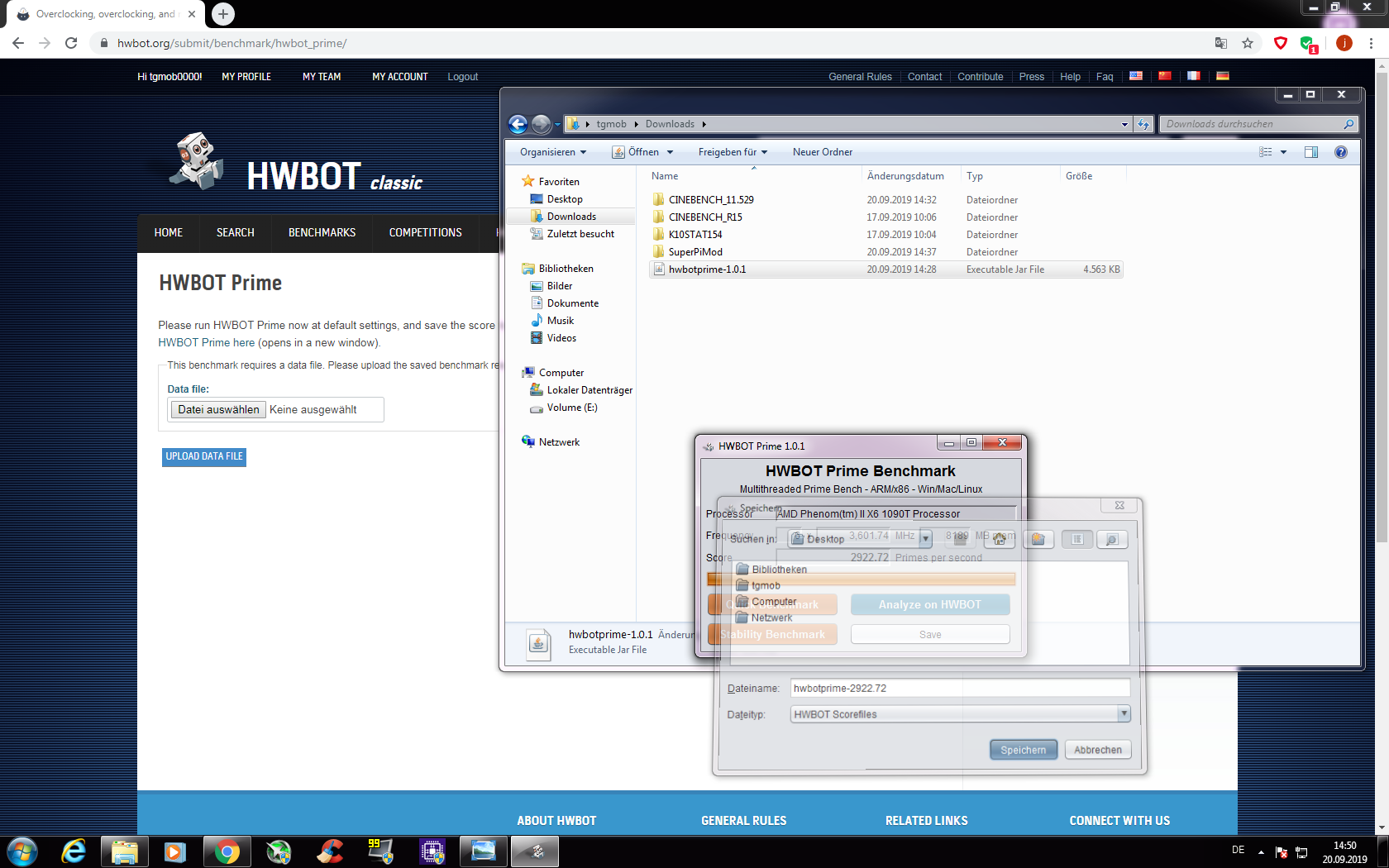Sort by Änderungsdatum column header
This screenshot has height=868, width=1389.
pos(905,176)
